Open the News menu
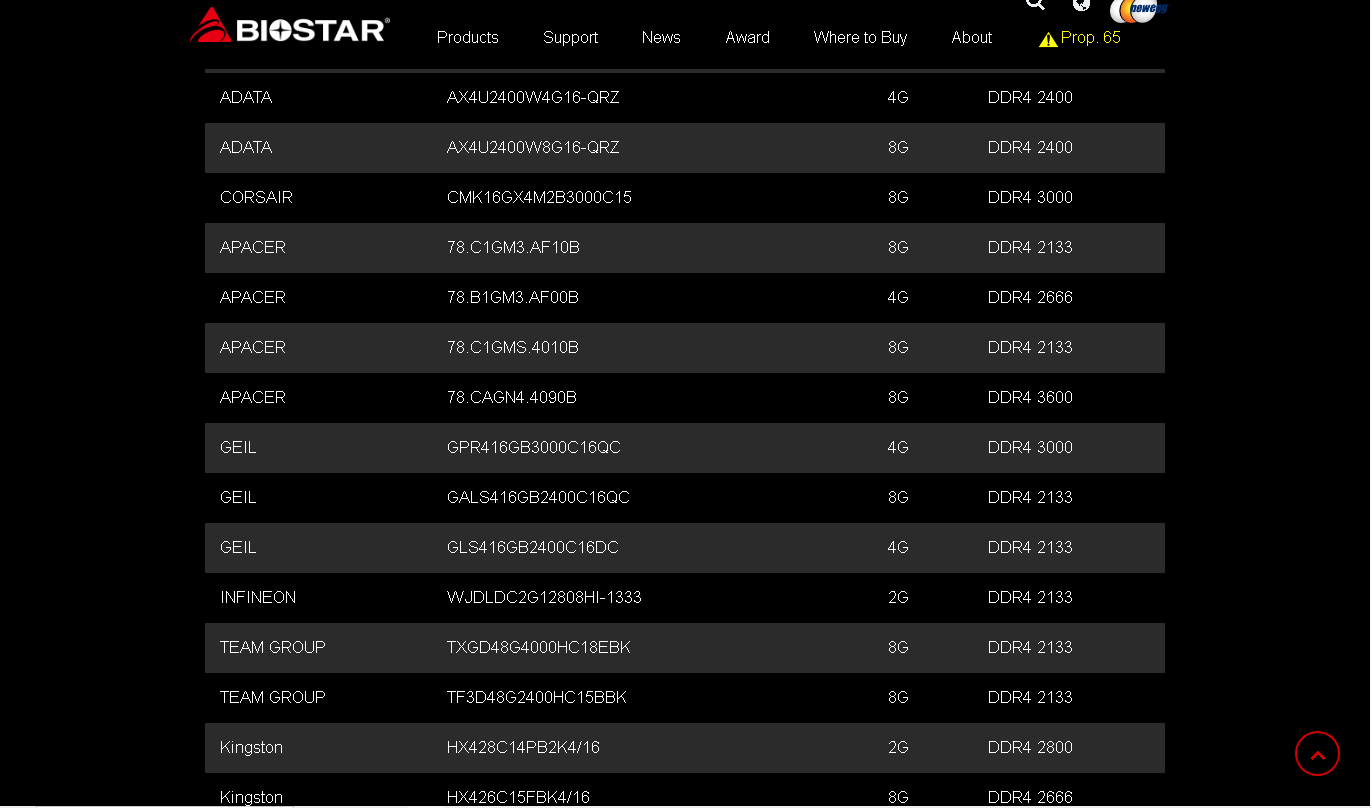This screenshot has width=1372, height=808. 661,37
